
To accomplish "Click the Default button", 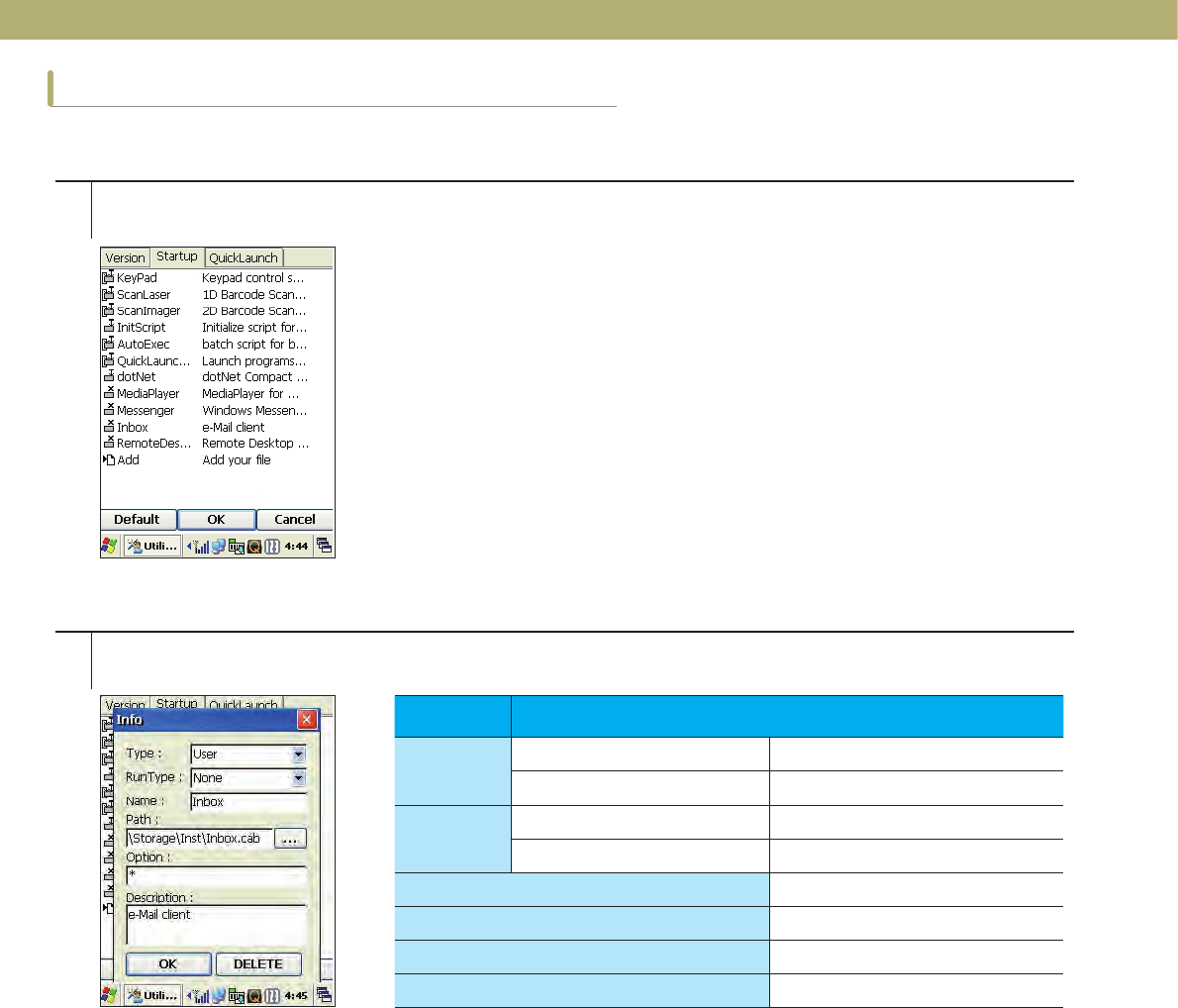I will tap(139, 520).
